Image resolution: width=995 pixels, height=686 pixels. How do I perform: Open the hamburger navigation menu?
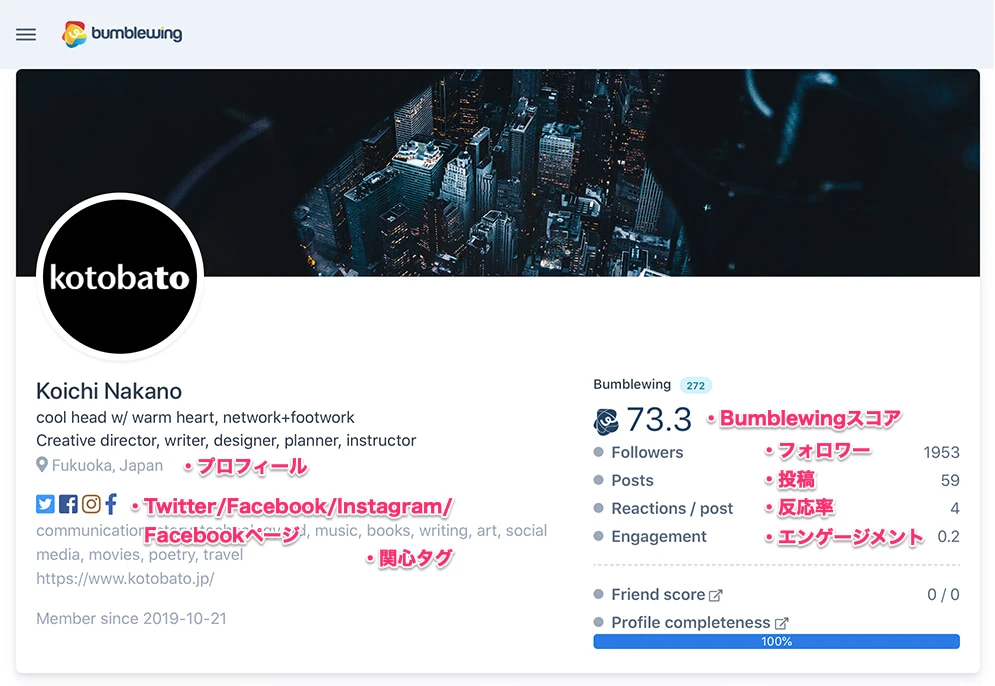[x=26, y=34]
